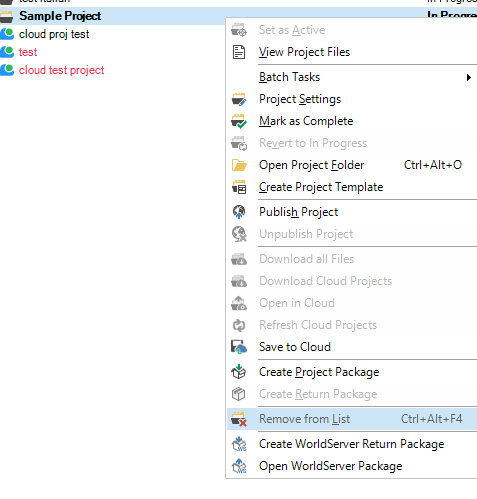This screenshot has height=499, width=477.
Task: Click the cloud icon beside red test project
Action: (7, 52)
